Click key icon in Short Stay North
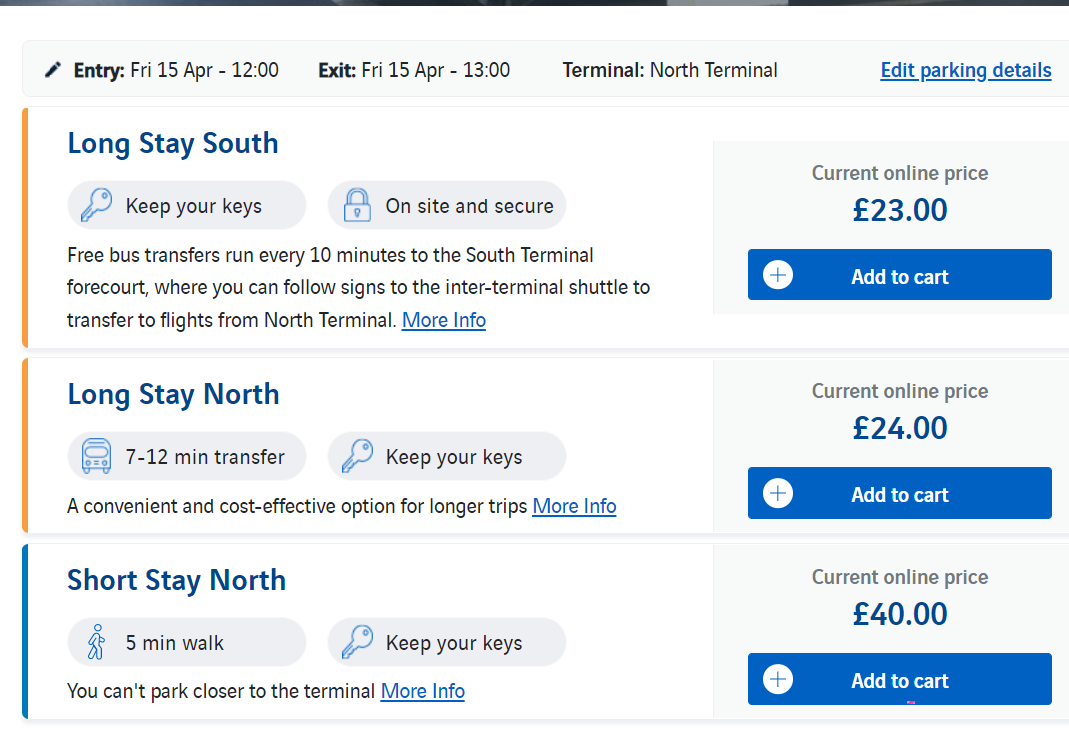This screenshot has height=742, width=1069. pos(357,642)
